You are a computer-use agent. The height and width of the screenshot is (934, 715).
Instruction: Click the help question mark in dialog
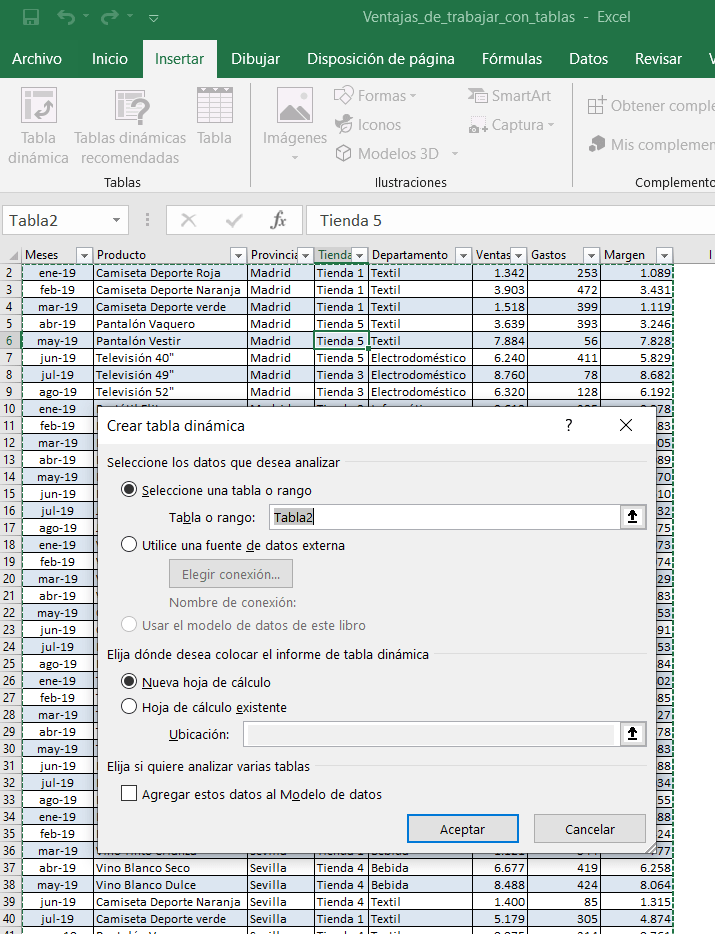point(568,425)
